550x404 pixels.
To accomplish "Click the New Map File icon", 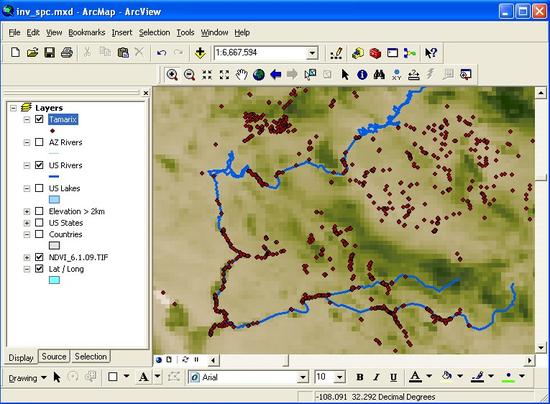I will coord(15,53).
